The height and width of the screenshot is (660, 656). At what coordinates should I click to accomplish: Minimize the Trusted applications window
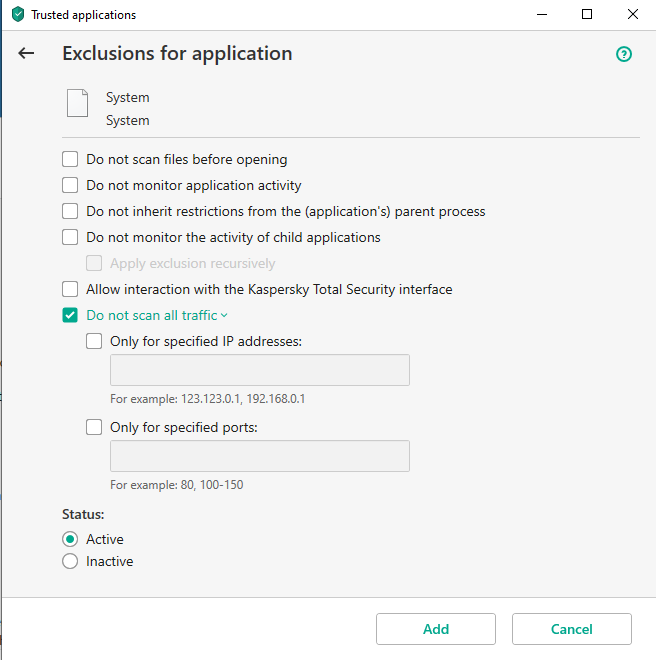coord(542,14)
